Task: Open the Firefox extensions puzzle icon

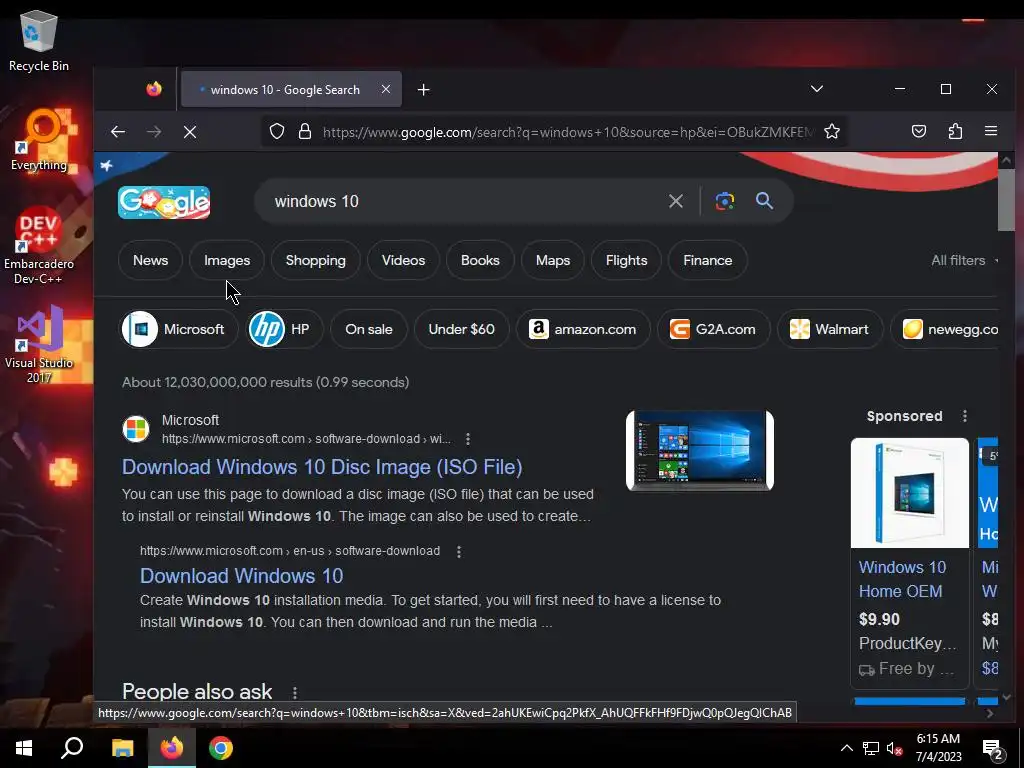Action: tap(955, 131)
